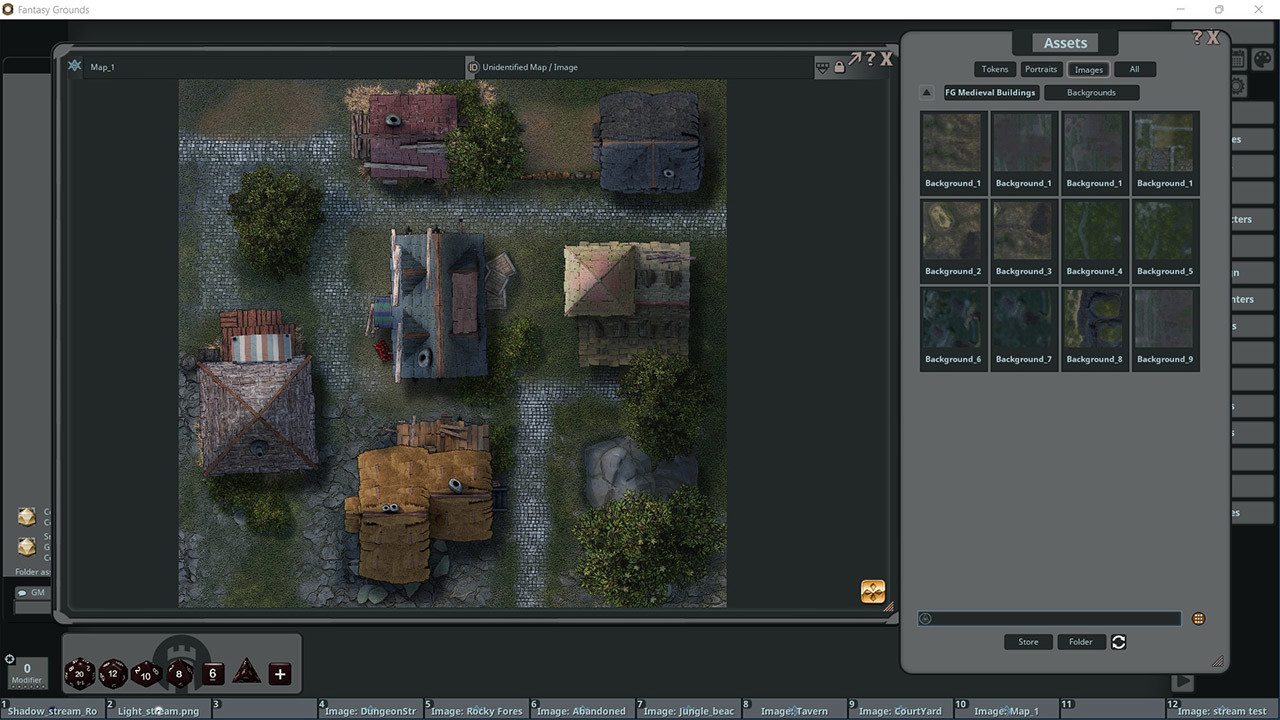Collapse the Backgrounds folder with the up arrow

pos(926,92)
